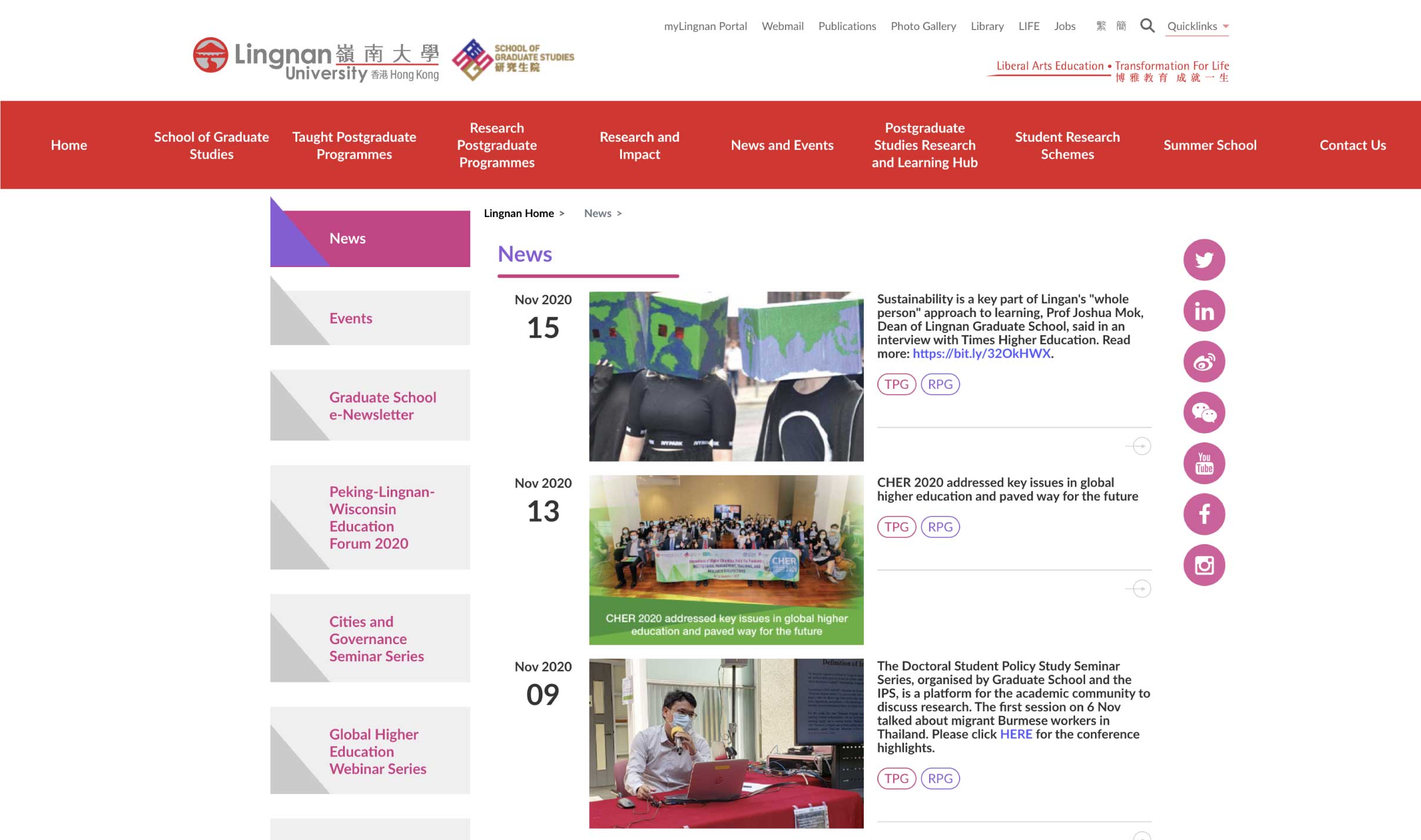
Task: Click the bit.ly/32OkHWX link
Action: pos(981,354)
